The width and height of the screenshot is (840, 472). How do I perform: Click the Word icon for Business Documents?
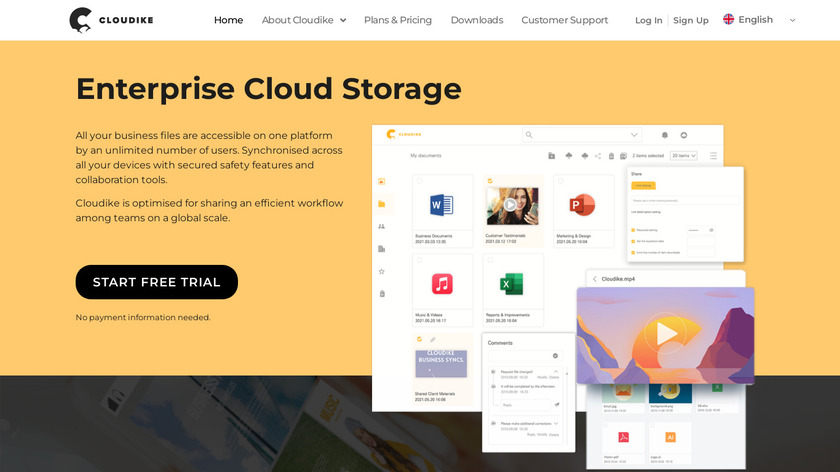tap(441, 205)
